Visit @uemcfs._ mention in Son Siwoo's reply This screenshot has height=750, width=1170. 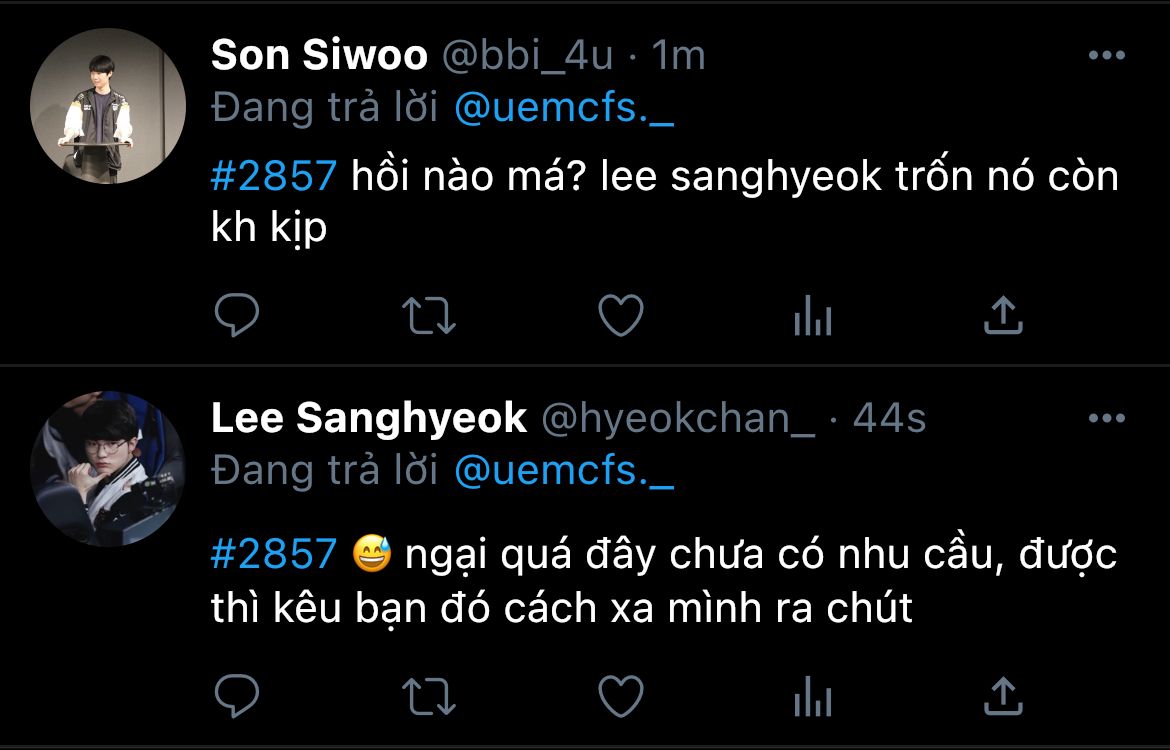(x=564, y=108)
